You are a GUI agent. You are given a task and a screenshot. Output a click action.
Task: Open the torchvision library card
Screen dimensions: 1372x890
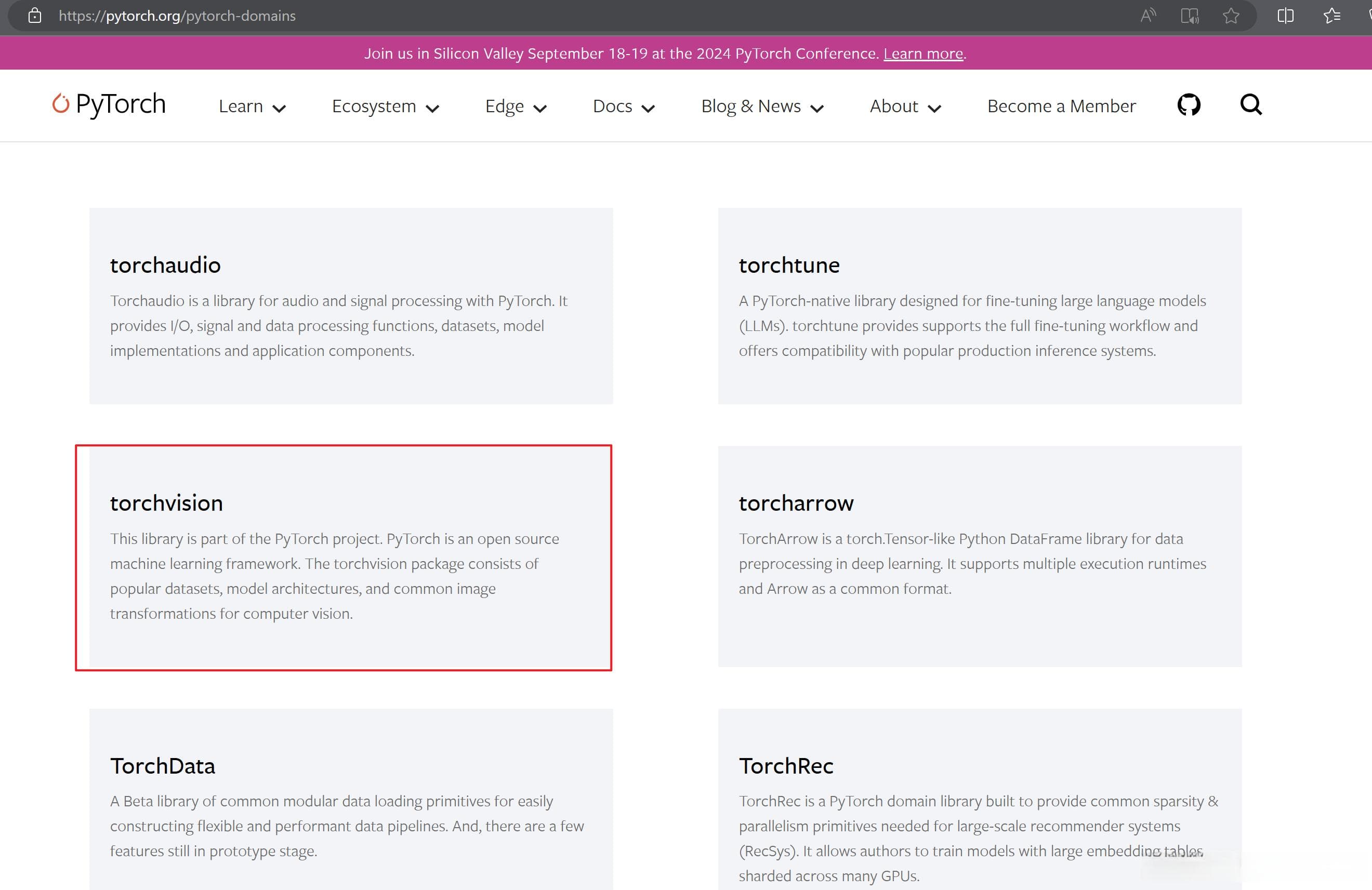click(350, 557)
